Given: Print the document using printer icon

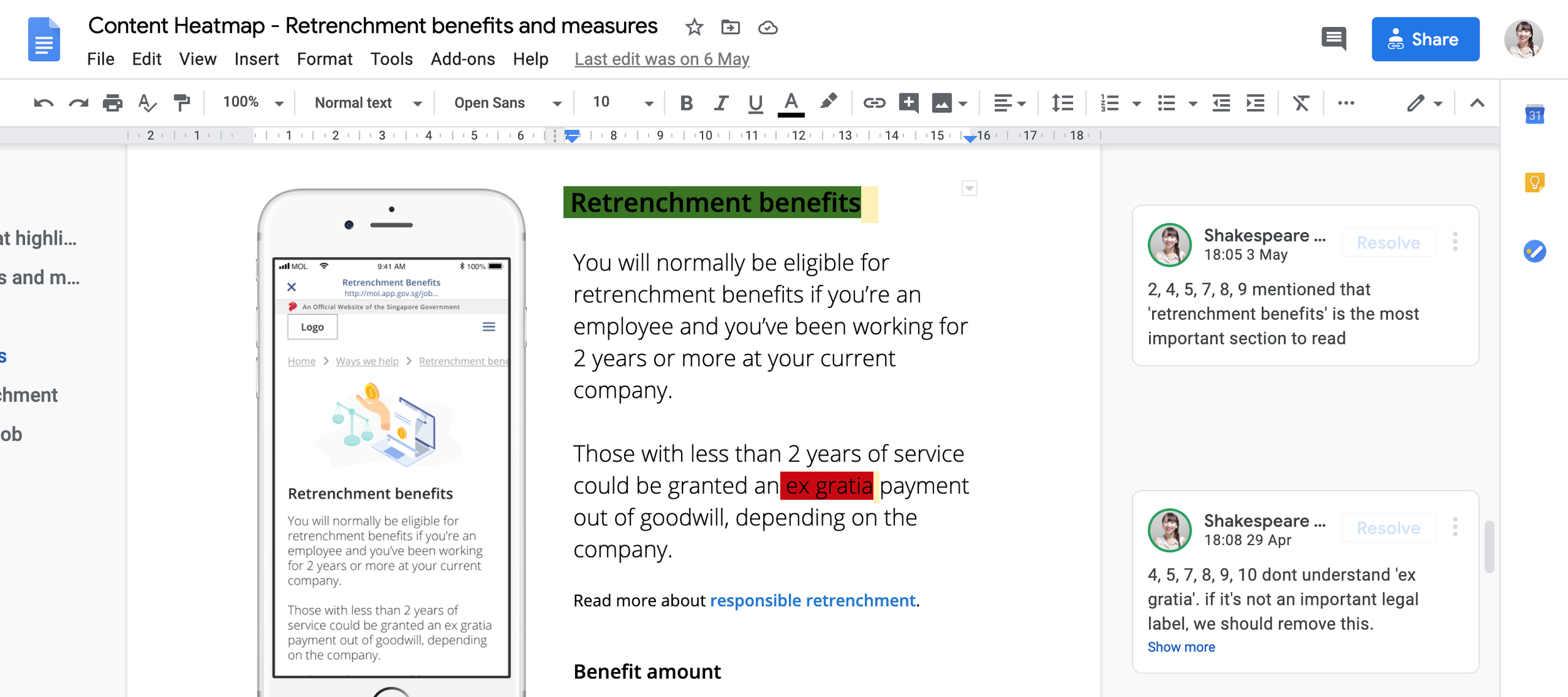Looking at the screenshot, I should coord(113,103).
